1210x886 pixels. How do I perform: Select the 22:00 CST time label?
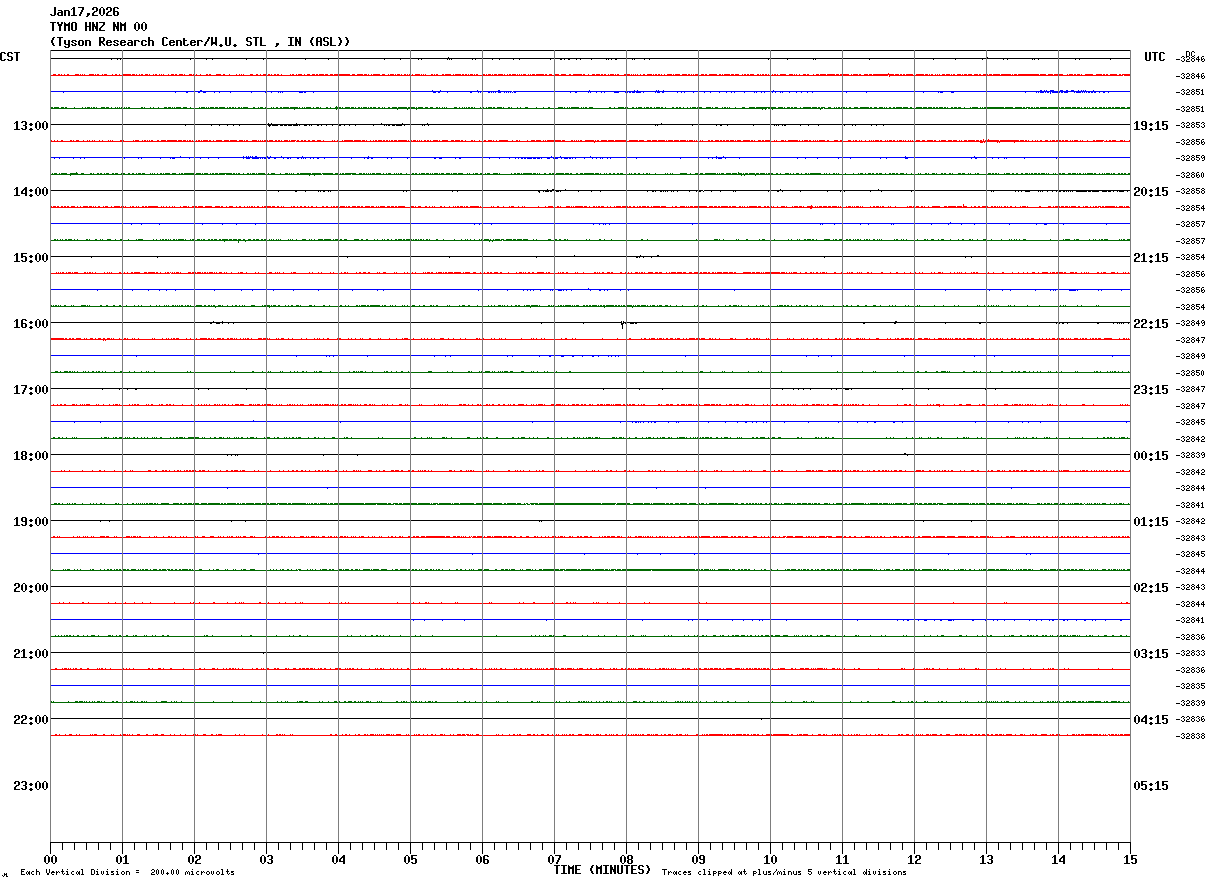point(31,720)
